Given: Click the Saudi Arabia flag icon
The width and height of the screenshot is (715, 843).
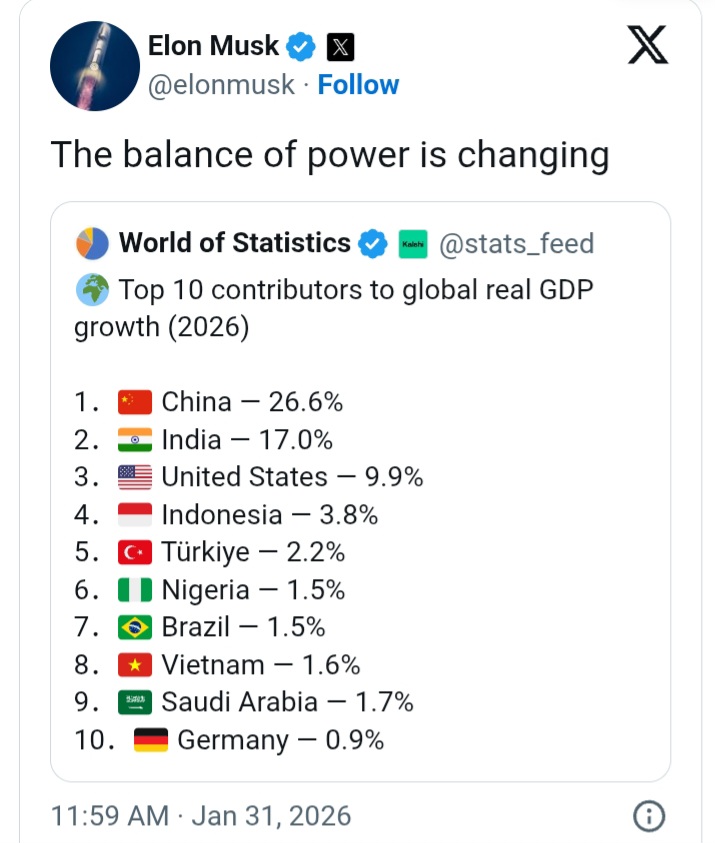Looking at the screenshot, I should (134, 702).
